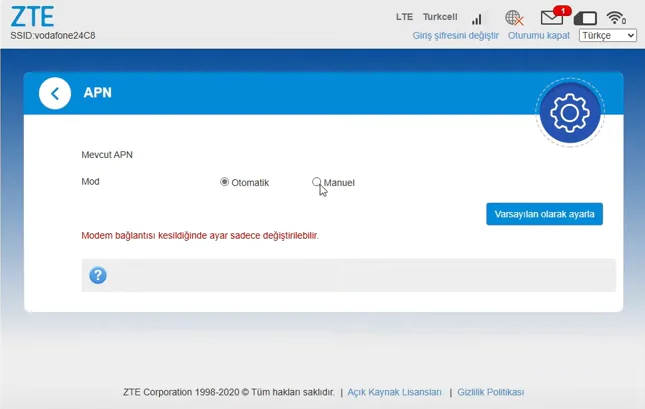Click the Turkcell operator name
This screenshot has height=409, width=645.
tap(440, 17)
